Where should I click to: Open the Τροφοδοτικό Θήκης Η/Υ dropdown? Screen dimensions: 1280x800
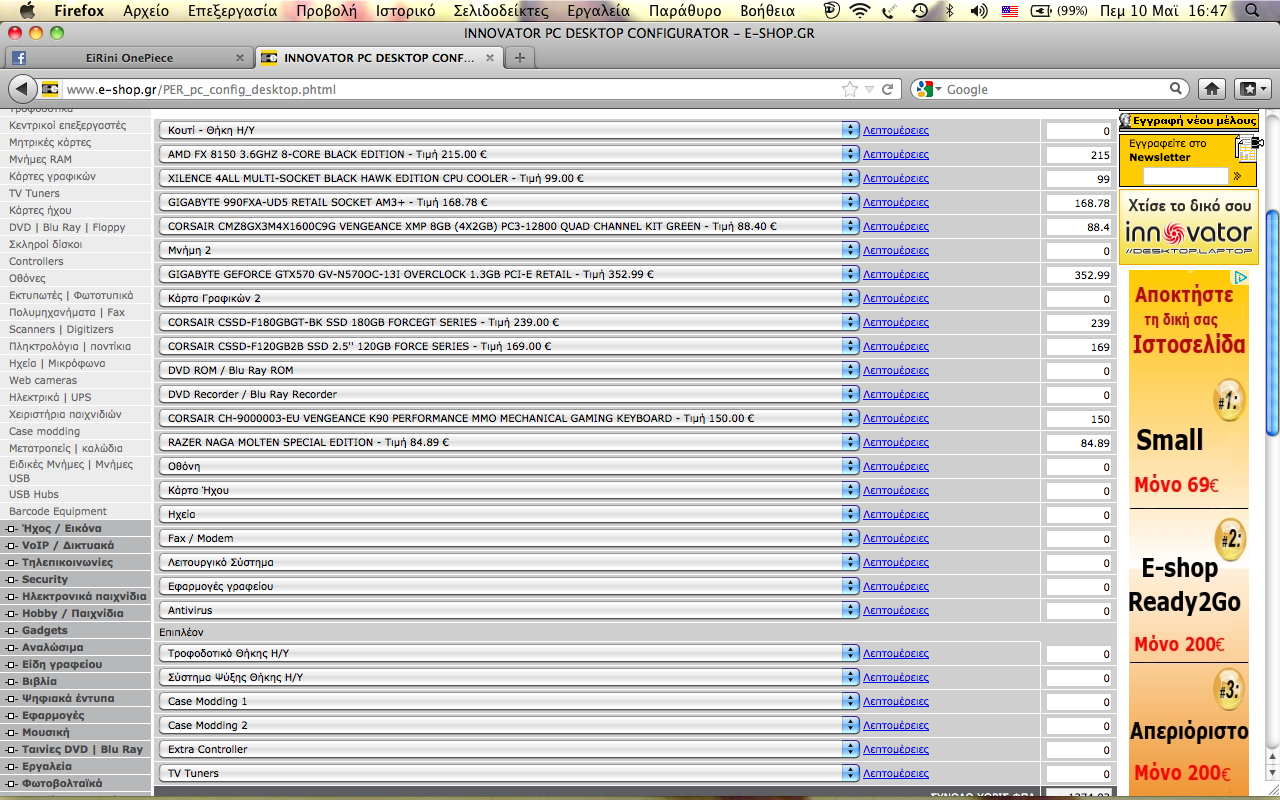coord(508,653)
